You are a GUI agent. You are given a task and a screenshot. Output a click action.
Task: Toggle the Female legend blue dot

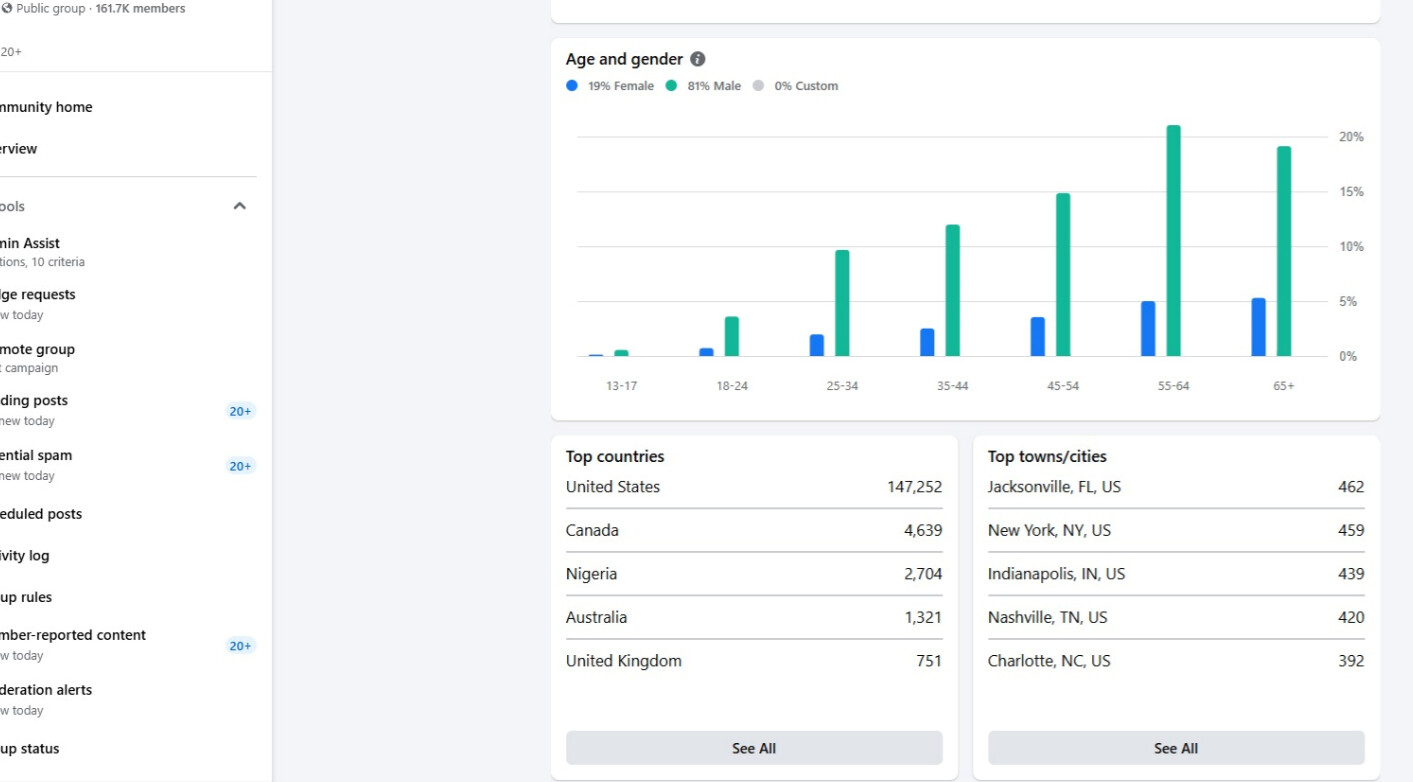click(x=572, y=86)
